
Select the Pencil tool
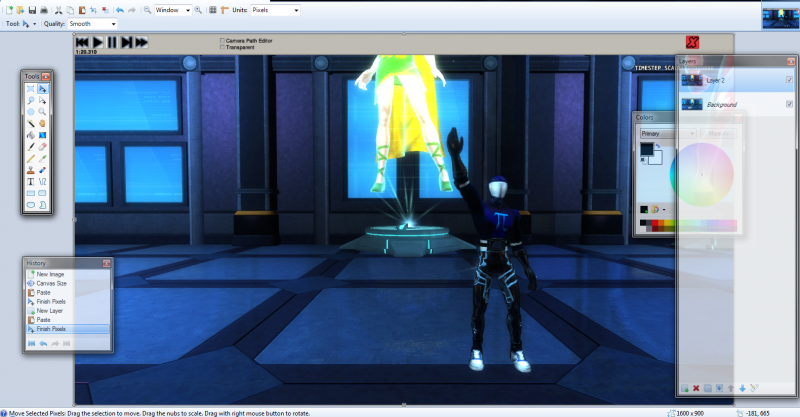click(x=31, y=159)
